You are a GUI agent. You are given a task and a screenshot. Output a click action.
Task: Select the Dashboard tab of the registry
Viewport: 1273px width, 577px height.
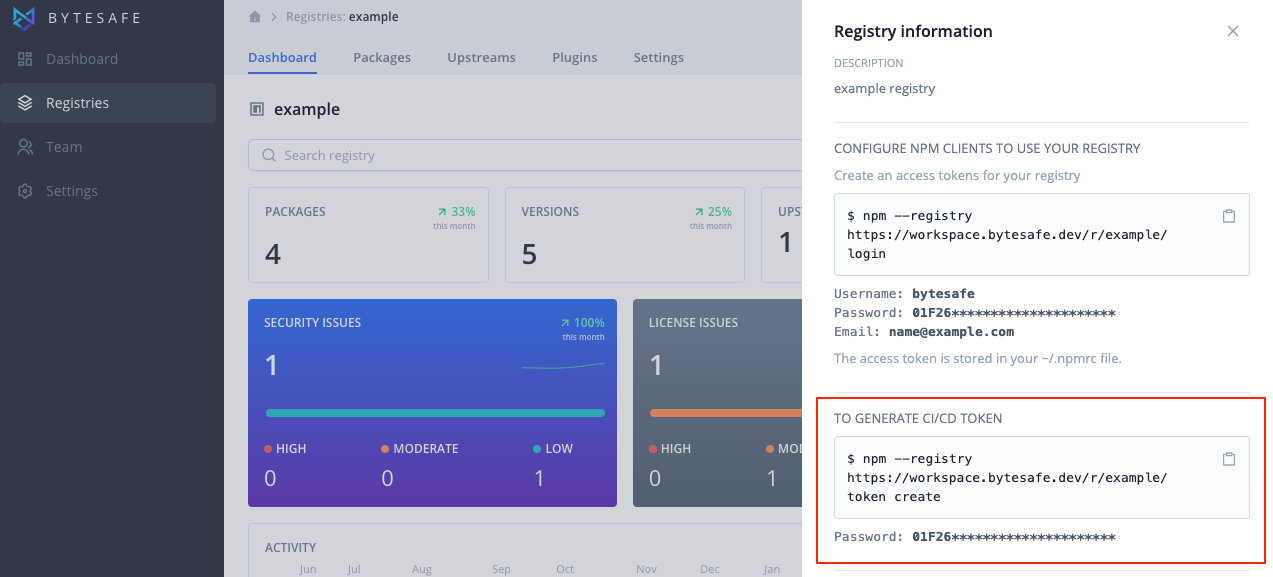[282, 57]
